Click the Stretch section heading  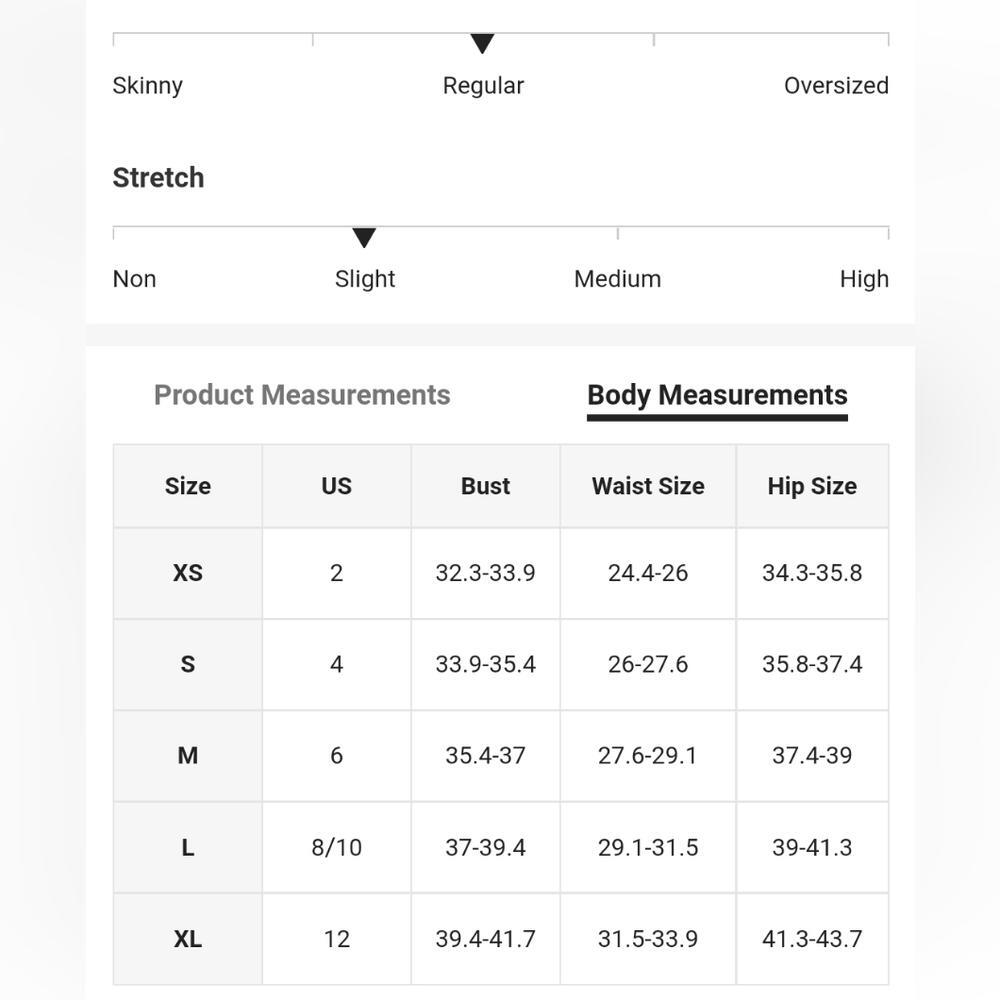pyautogui.click(x=158, y=178)
